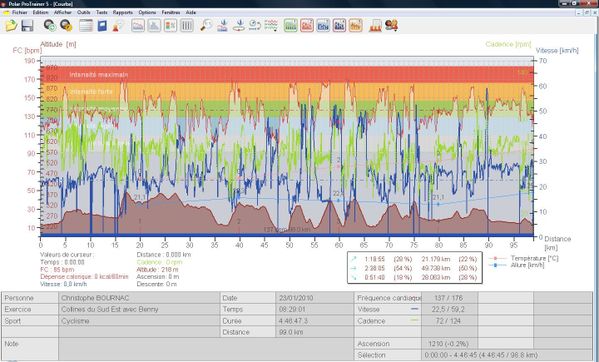Click the uphill row 1:18:55 in summary box
The image size is (599, 362).
click(x=414, y=259)
